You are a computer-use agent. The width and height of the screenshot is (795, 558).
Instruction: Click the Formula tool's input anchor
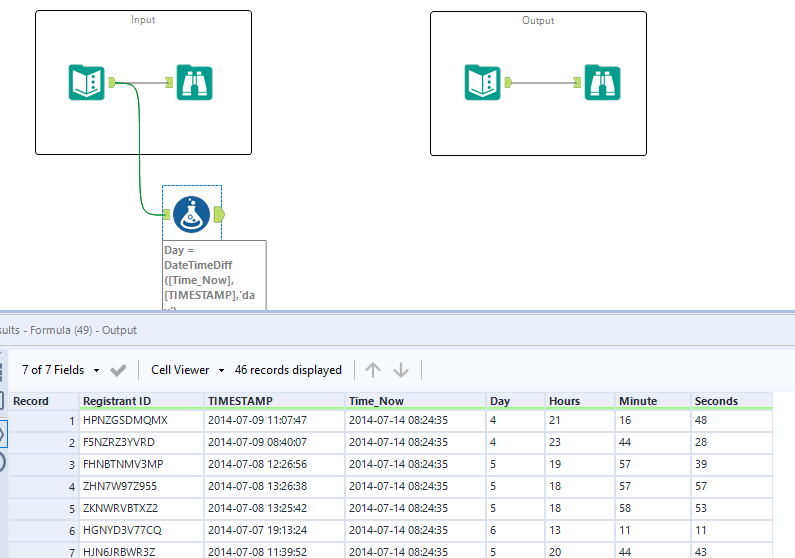point(167,213)
